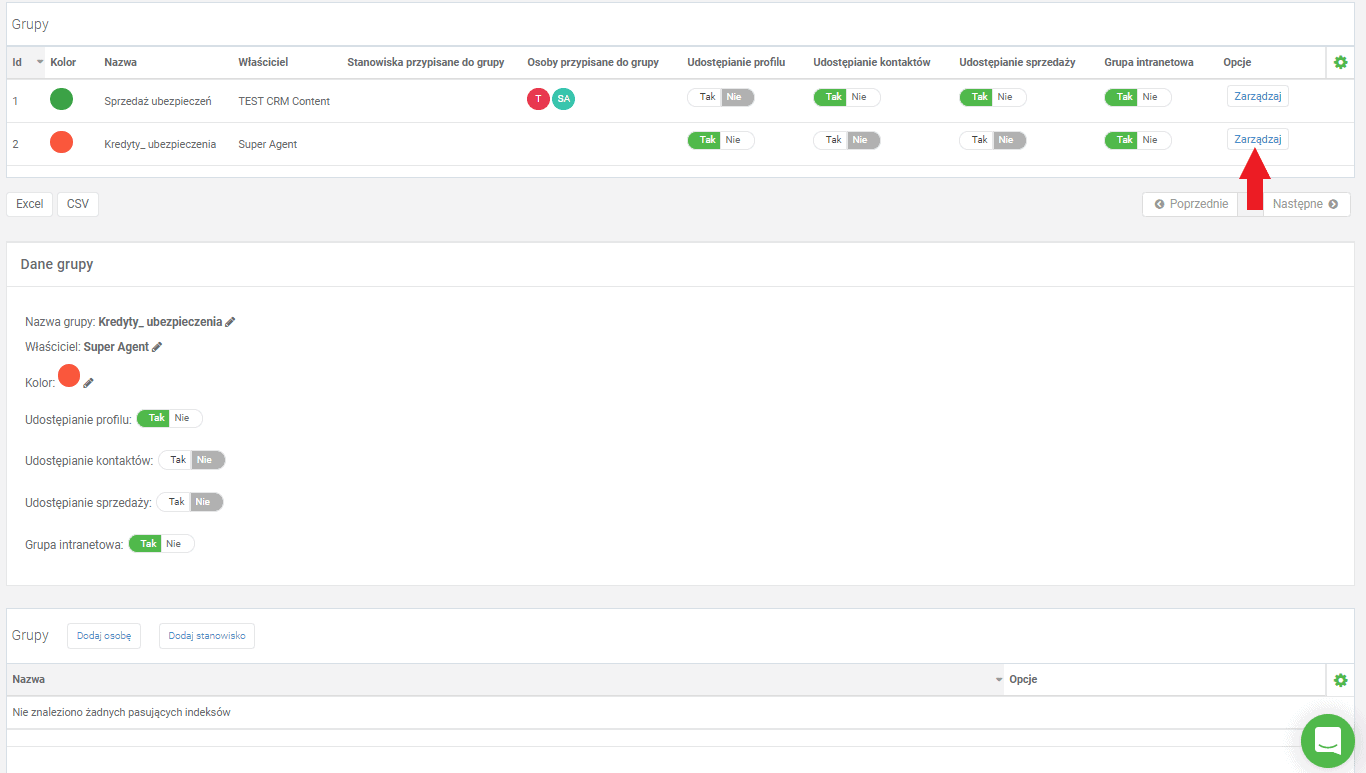
Task: Click the teal SA user avatar
Action: click(564, 99)
